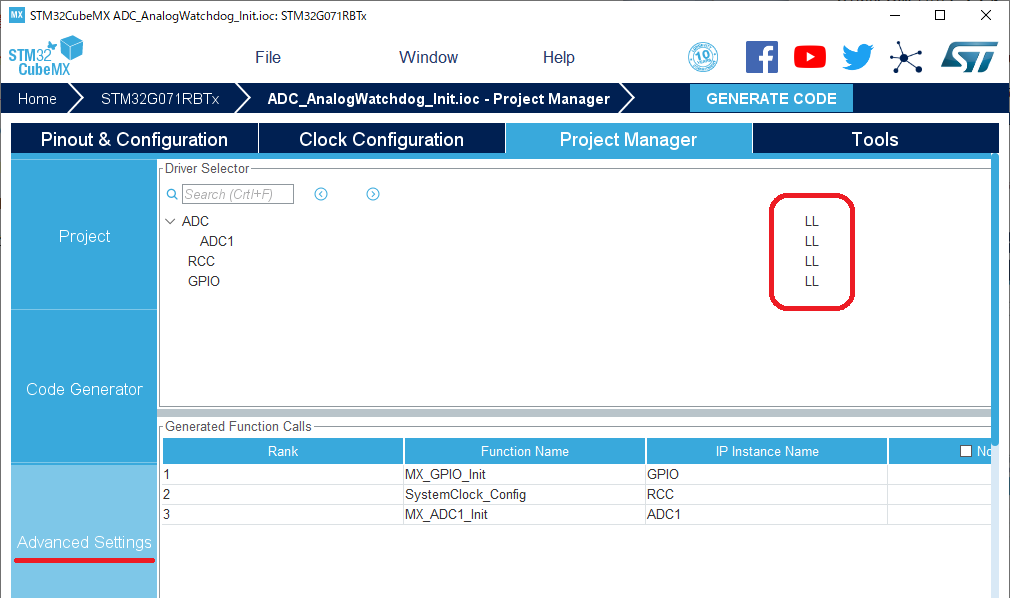The image size is (1010, 598).
Task: Go to next search result arrow
Action: pos(373,194)
